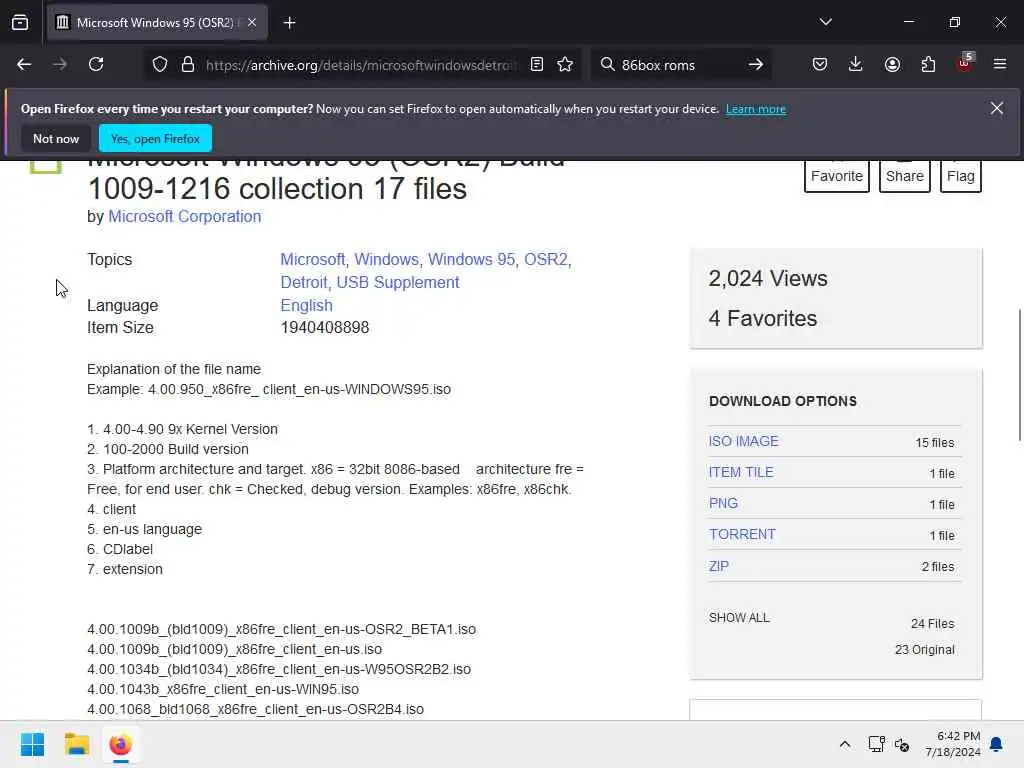Open the 'Windows 95' topic link
This screenshot has width=1024, height=768.
click(x=472, y=259)
